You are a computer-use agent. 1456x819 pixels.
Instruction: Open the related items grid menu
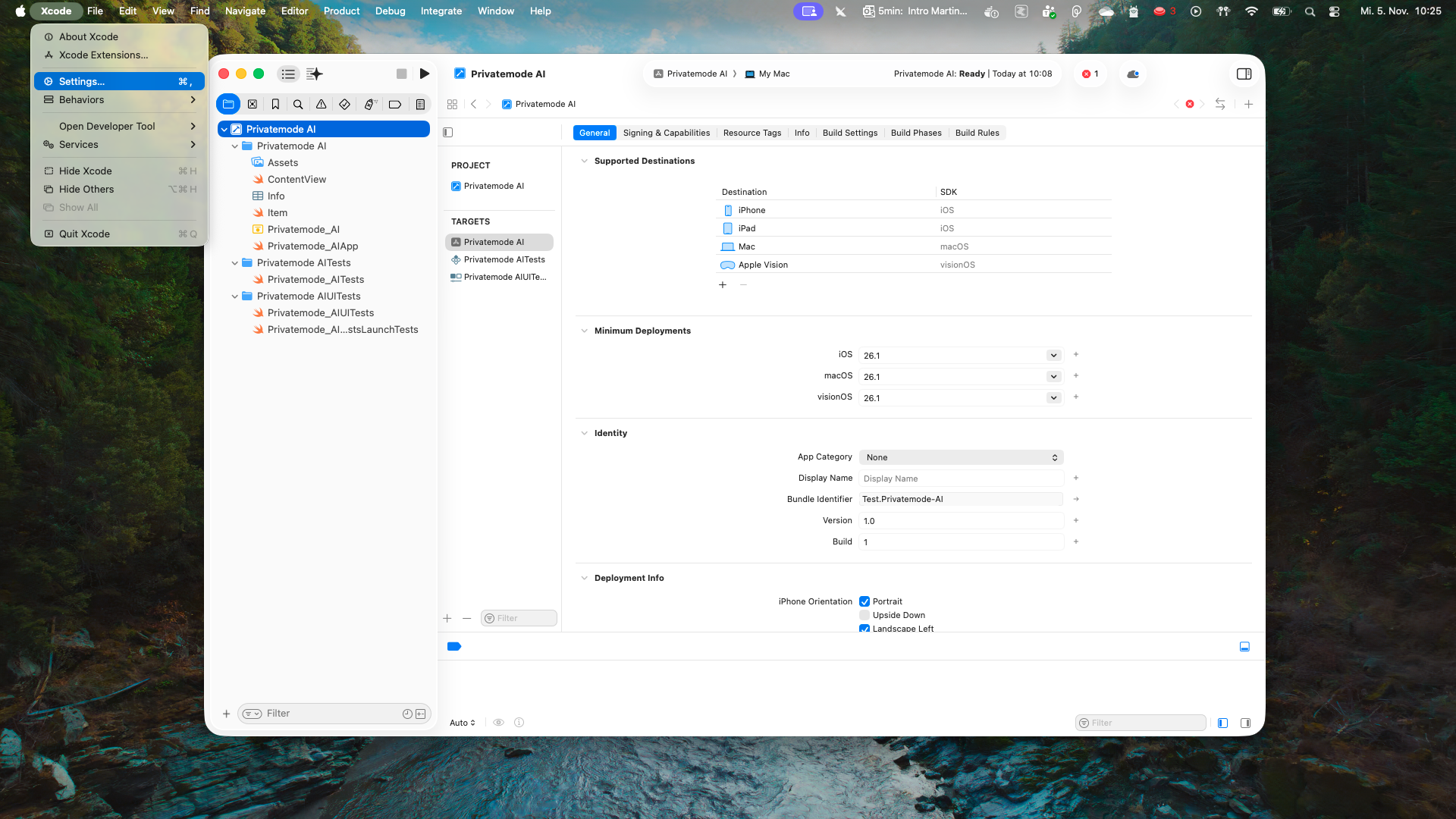click(x=452, y=104)
